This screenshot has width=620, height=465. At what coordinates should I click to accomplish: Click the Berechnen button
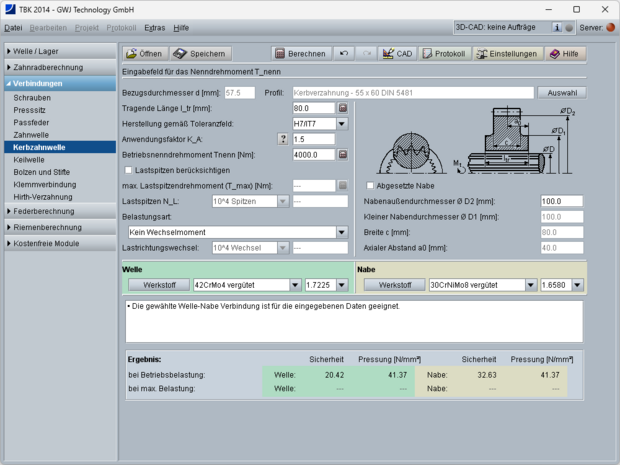point(300,53)
